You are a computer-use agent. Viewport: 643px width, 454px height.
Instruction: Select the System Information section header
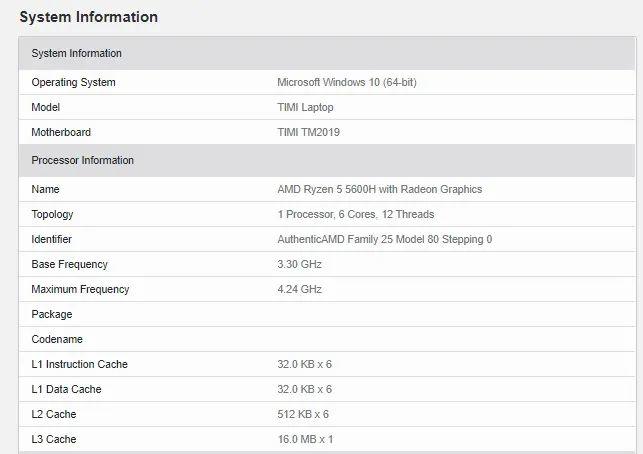[77, 53]
